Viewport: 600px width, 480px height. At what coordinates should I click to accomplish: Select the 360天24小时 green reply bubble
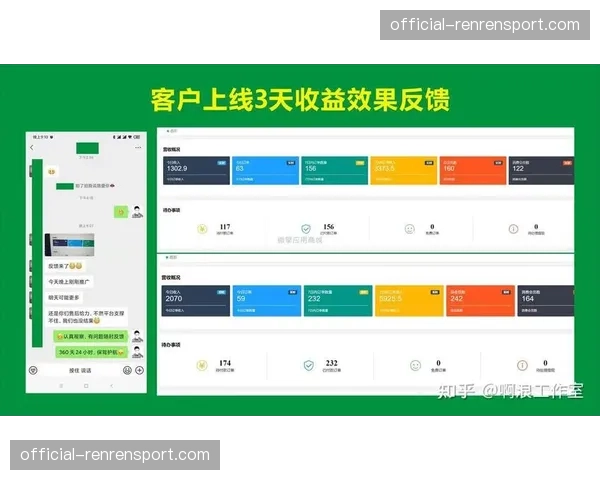click(x=91, y=352)
